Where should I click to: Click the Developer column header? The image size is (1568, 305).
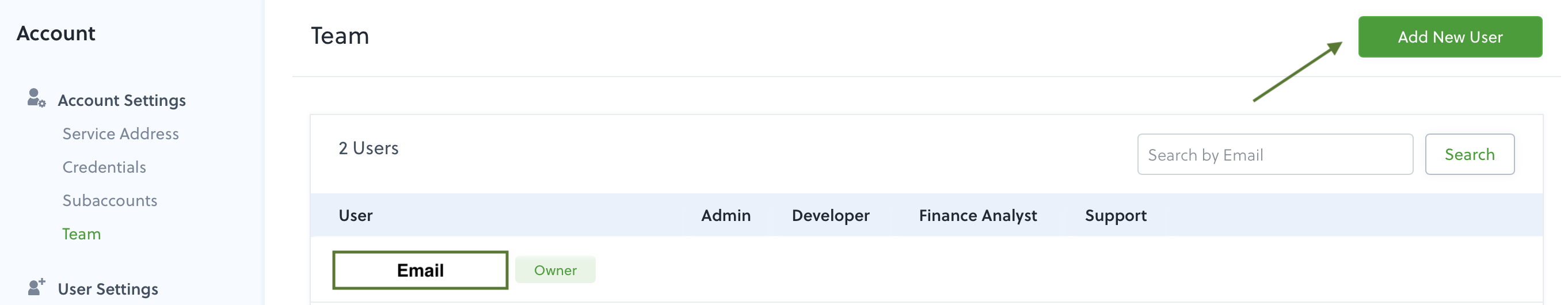click(x=830, y=215)
